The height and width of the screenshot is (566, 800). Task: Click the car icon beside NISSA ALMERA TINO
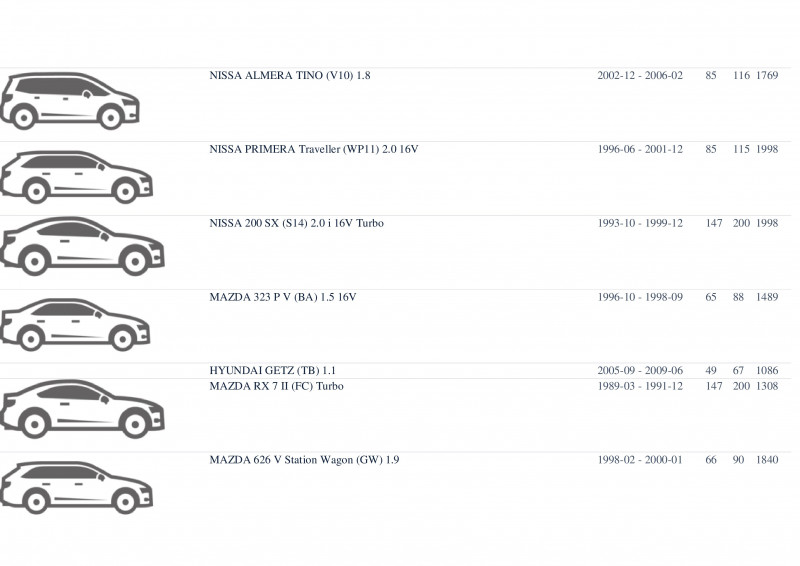(x=70, y=101)
